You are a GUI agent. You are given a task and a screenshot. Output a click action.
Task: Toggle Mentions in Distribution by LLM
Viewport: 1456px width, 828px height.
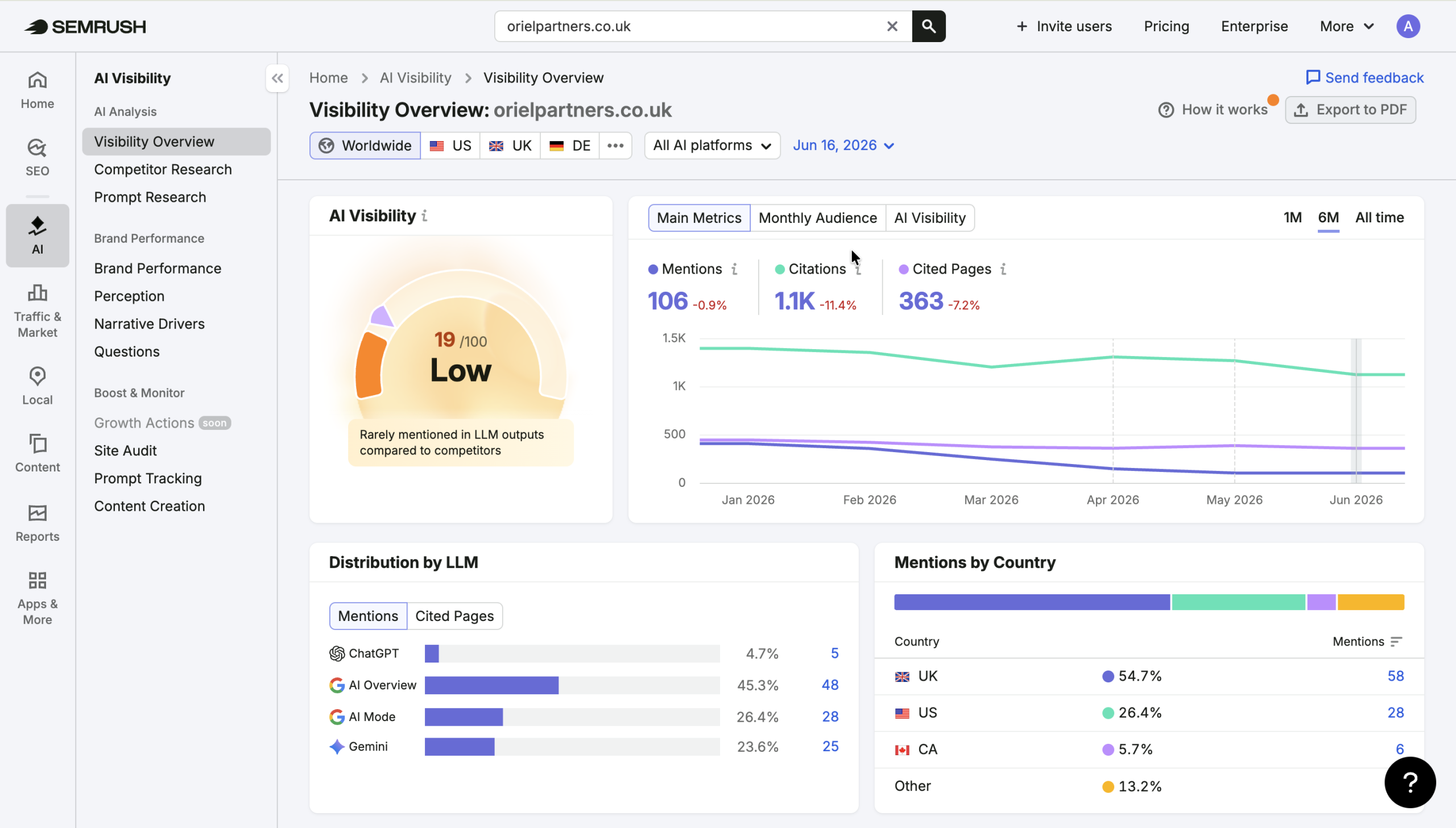368,616
